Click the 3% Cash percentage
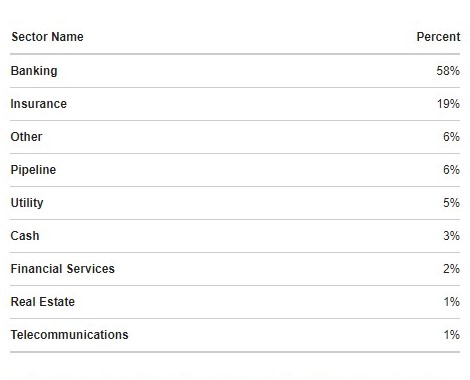The image size is (470, 380). tap(451, 236)
